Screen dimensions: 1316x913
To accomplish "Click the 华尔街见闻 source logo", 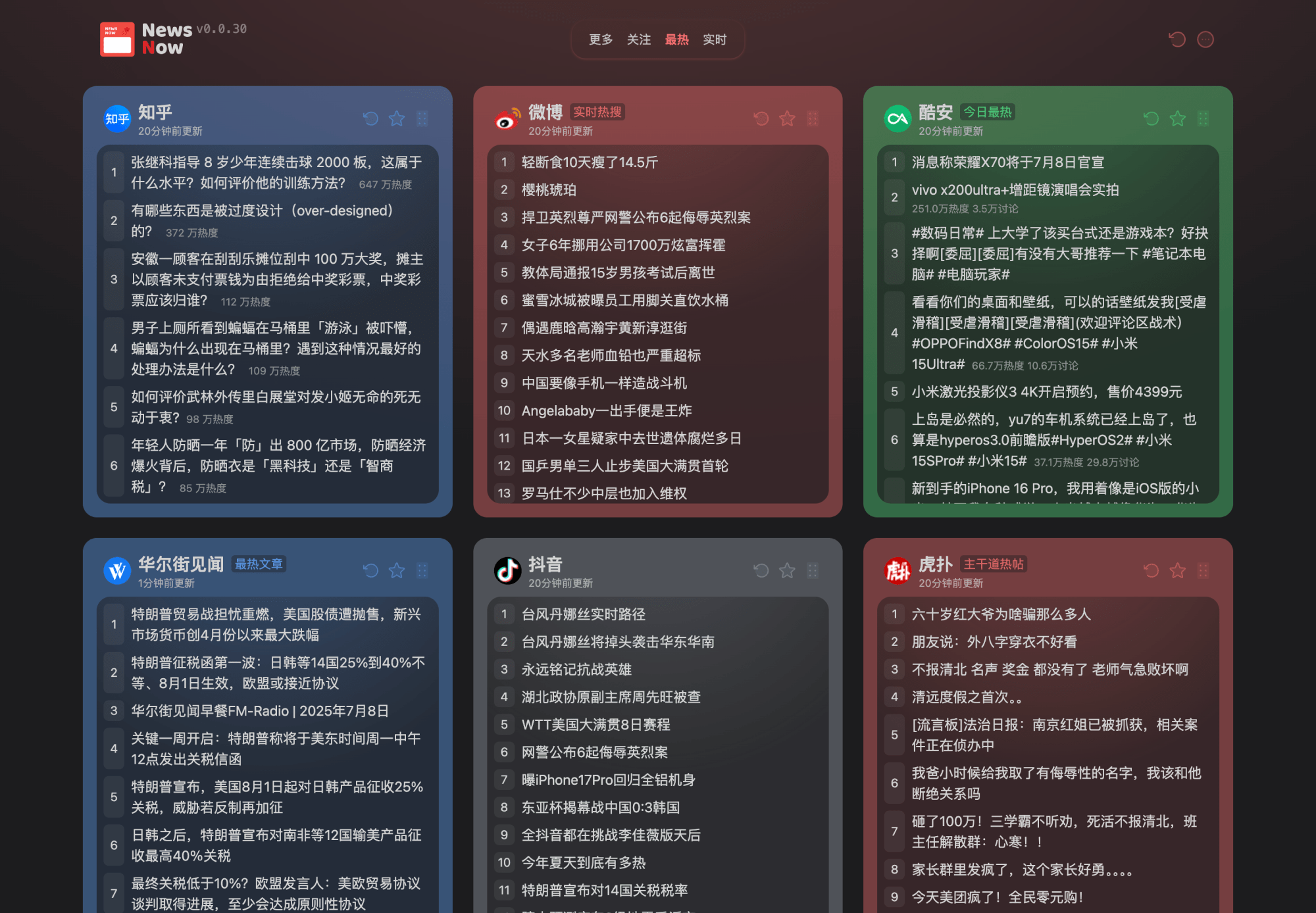I will [117, 570].
